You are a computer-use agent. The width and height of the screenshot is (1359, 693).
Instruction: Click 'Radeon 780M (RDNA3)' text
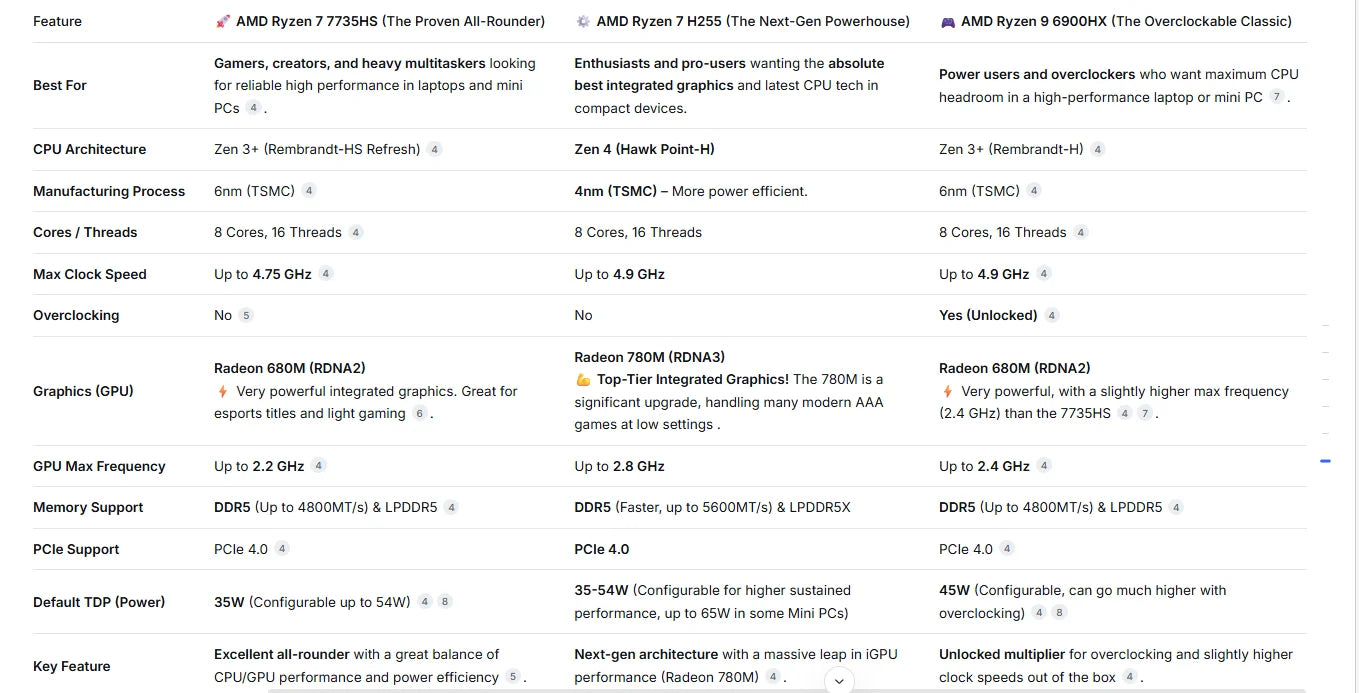click(x=650, y=357)
